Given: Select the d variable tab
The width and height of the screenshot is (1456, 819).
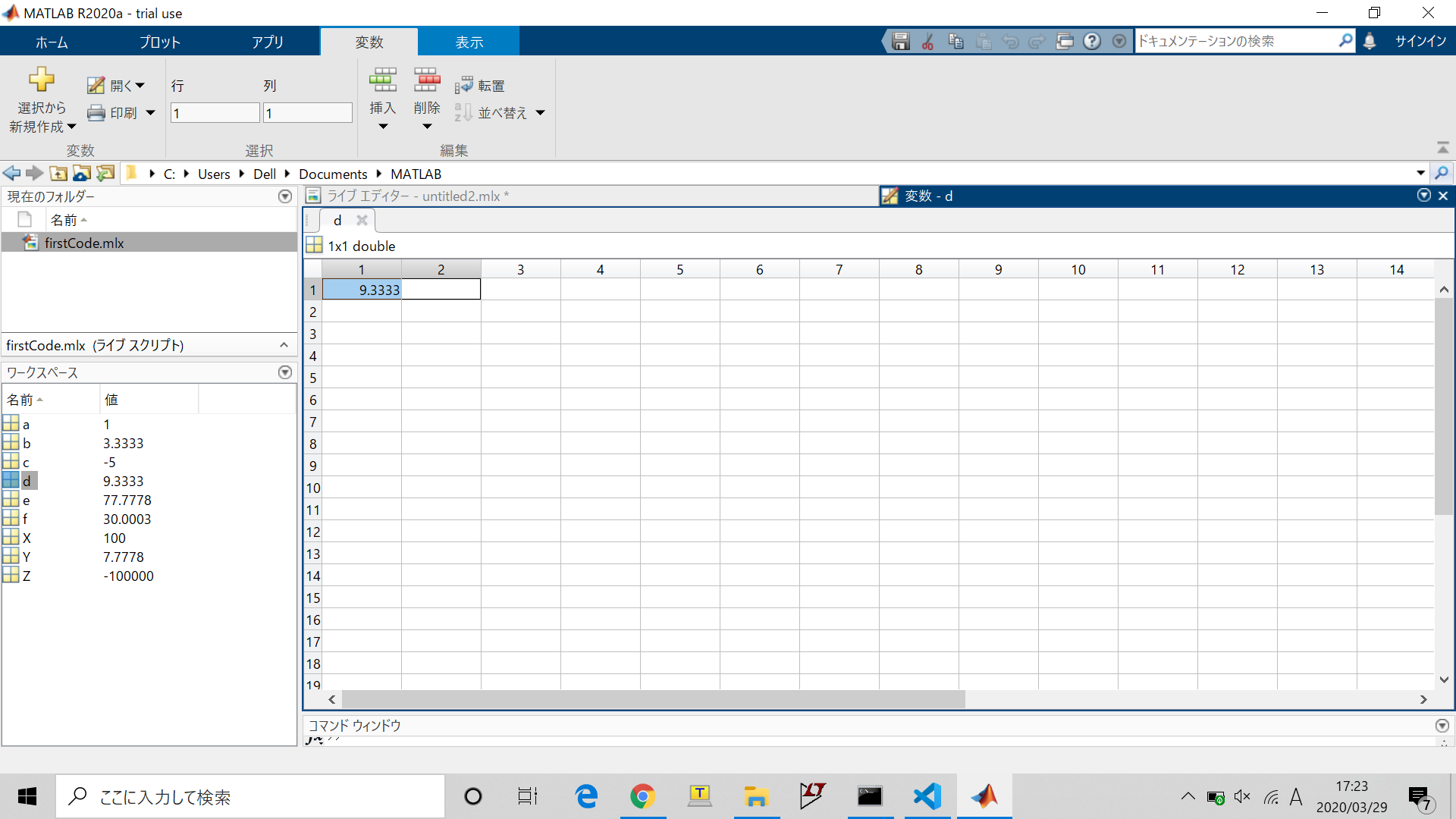Looking at the screenshot, I should click(x=337, y=221).
